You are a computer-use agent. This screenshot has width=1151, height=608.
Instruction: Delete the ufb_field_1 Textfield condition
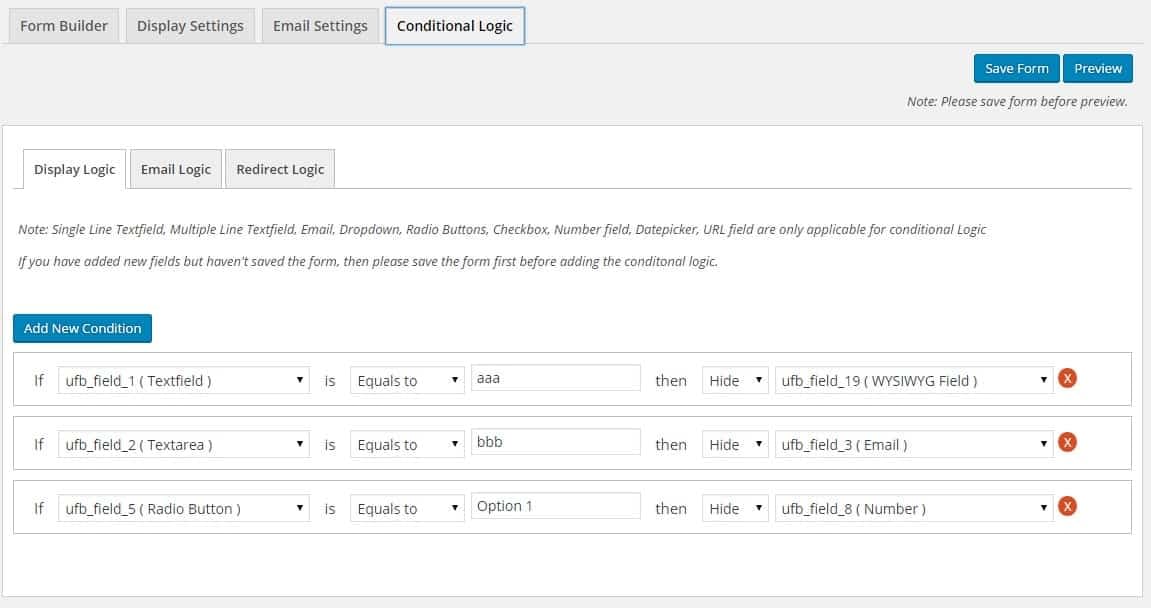pyautogui.click(x=1067, y=379)
